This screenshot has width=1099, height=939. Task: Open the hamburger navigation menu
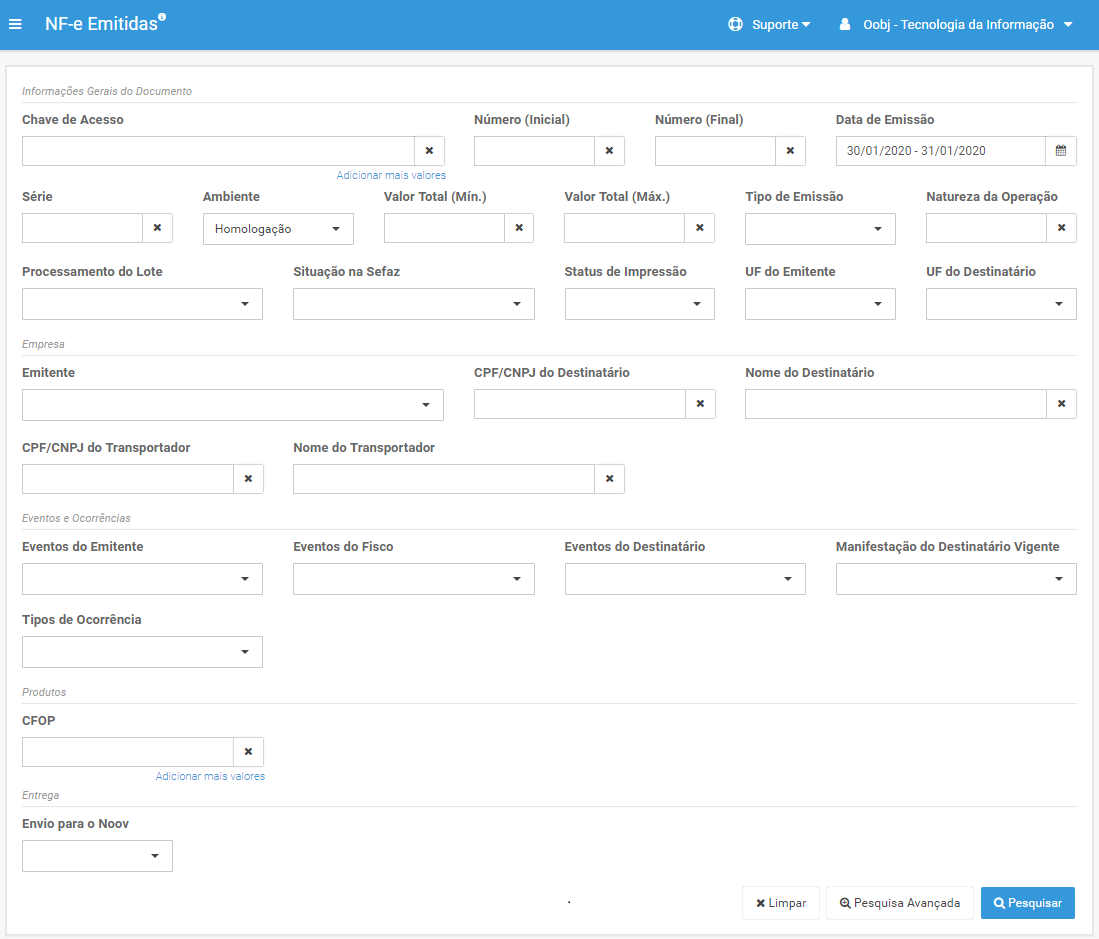tap(15, 25)
